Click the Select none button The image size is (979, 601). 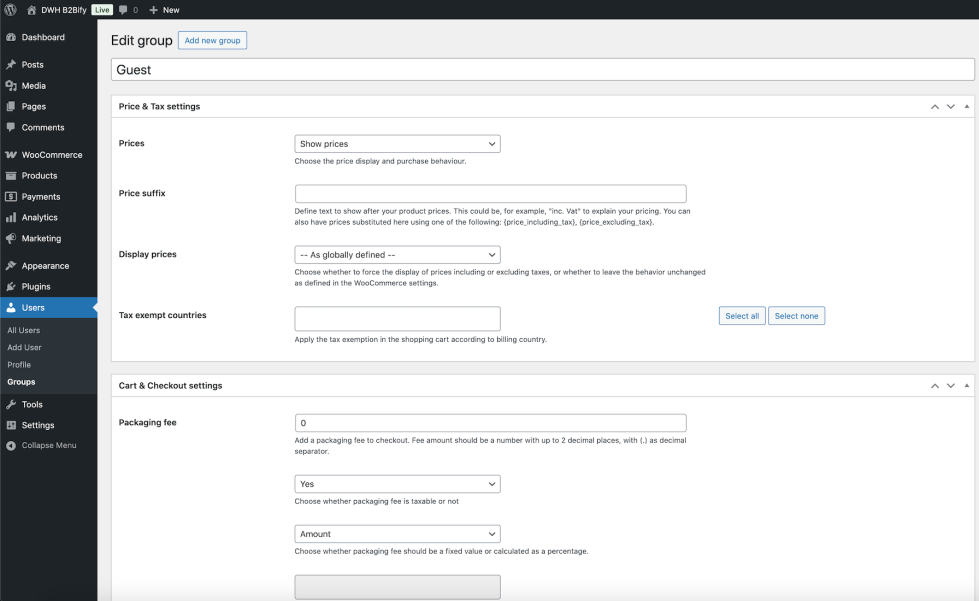pyautogui.click(x=796, y=316)
